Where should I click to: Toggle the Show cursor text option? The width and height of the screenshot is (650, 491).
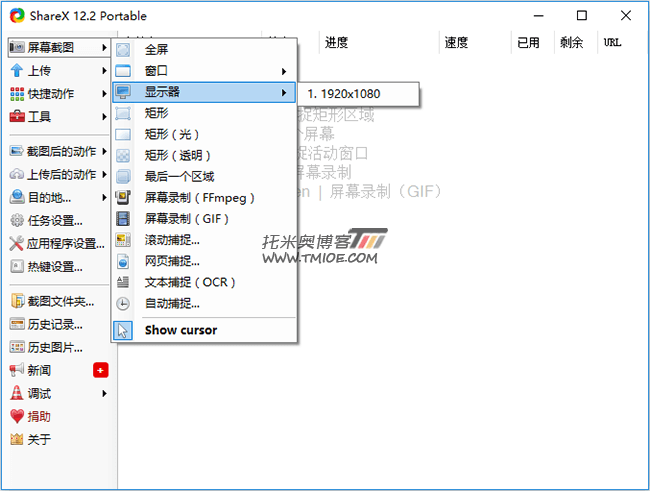pyautogui.click(x=181, y=330)
